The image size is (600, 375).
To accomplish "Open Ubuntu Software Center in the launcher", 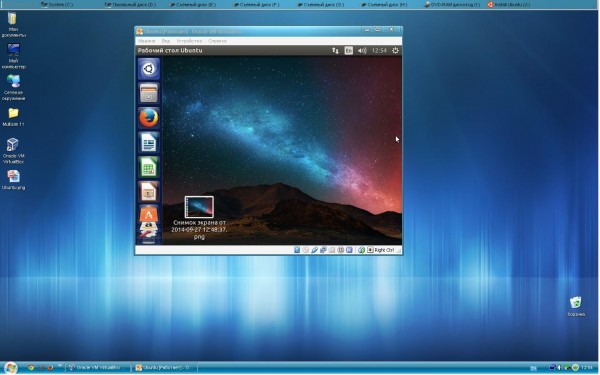I will pyautogui.click(x=149, y=214).
